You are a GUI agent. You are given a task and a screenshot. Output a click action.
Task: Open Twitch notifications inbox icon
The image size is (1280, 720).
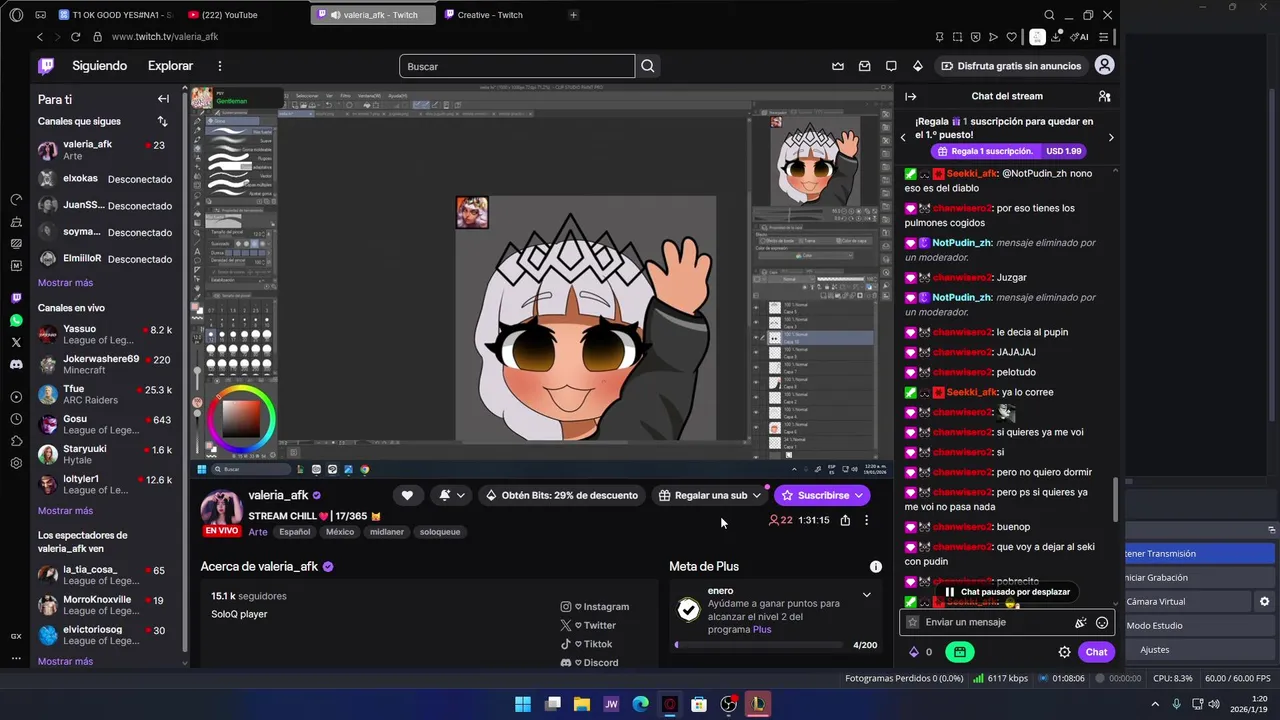pyautogui.click(x=864, y=66)
